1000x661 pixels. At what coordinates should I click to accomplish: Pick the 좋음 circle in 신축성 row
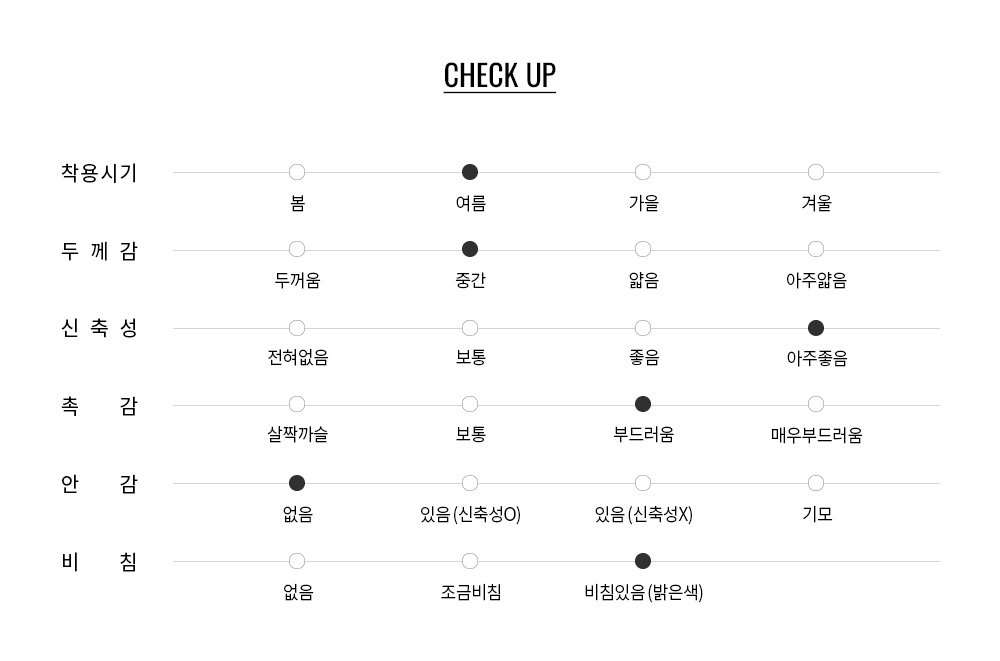coord(643,328)
